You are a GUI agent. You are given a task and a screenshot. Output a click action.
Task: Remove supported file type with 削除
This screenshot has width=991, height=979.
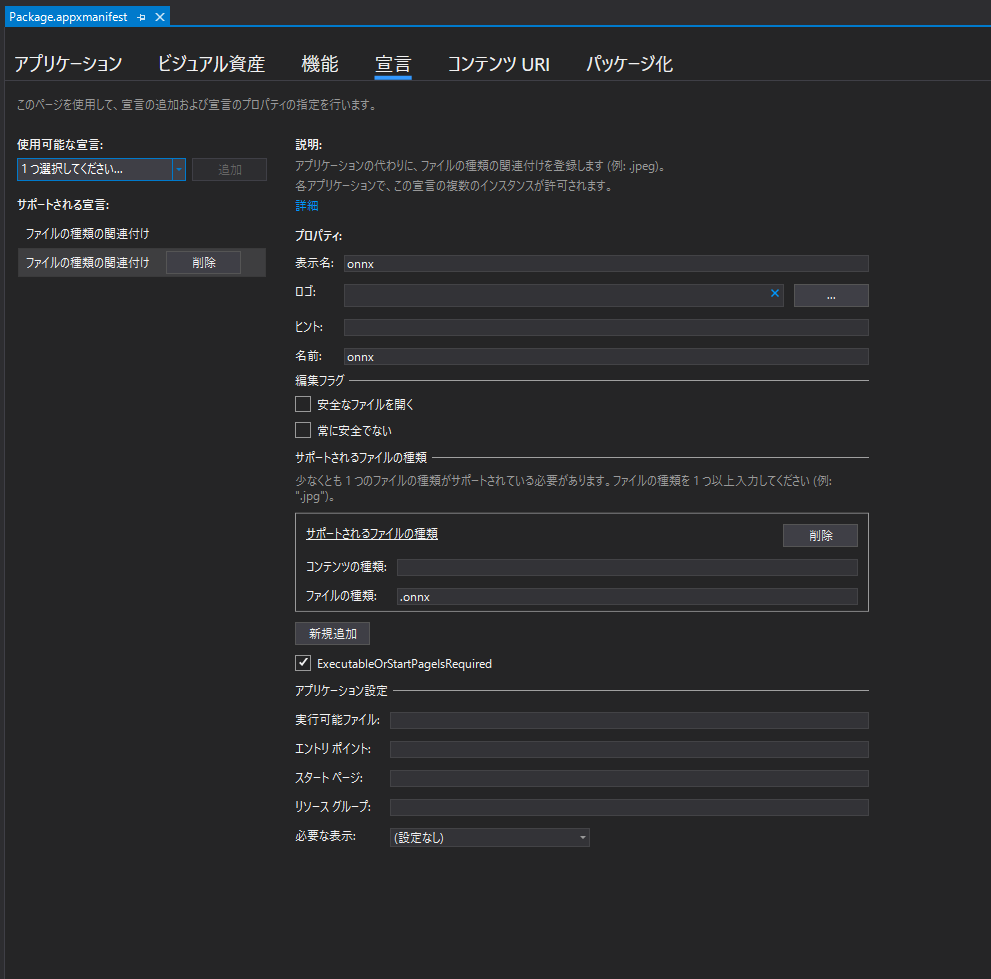(820, 535)
